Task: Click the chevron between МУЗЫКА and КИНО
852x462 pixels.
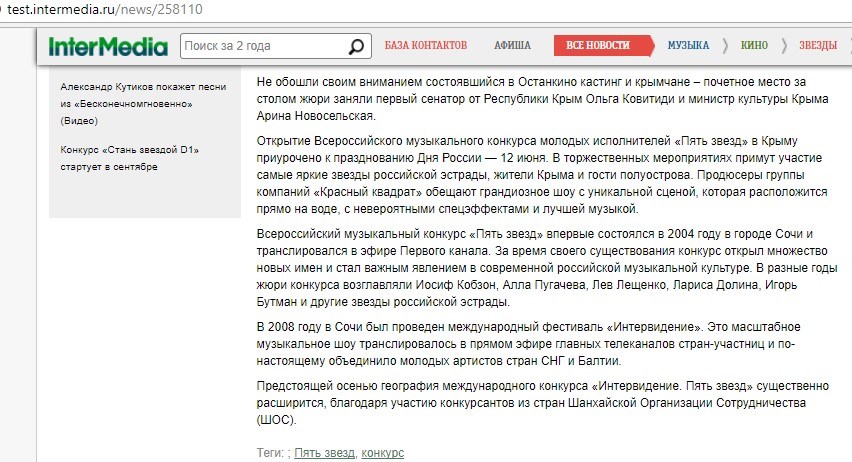Action: coord(725,46)
